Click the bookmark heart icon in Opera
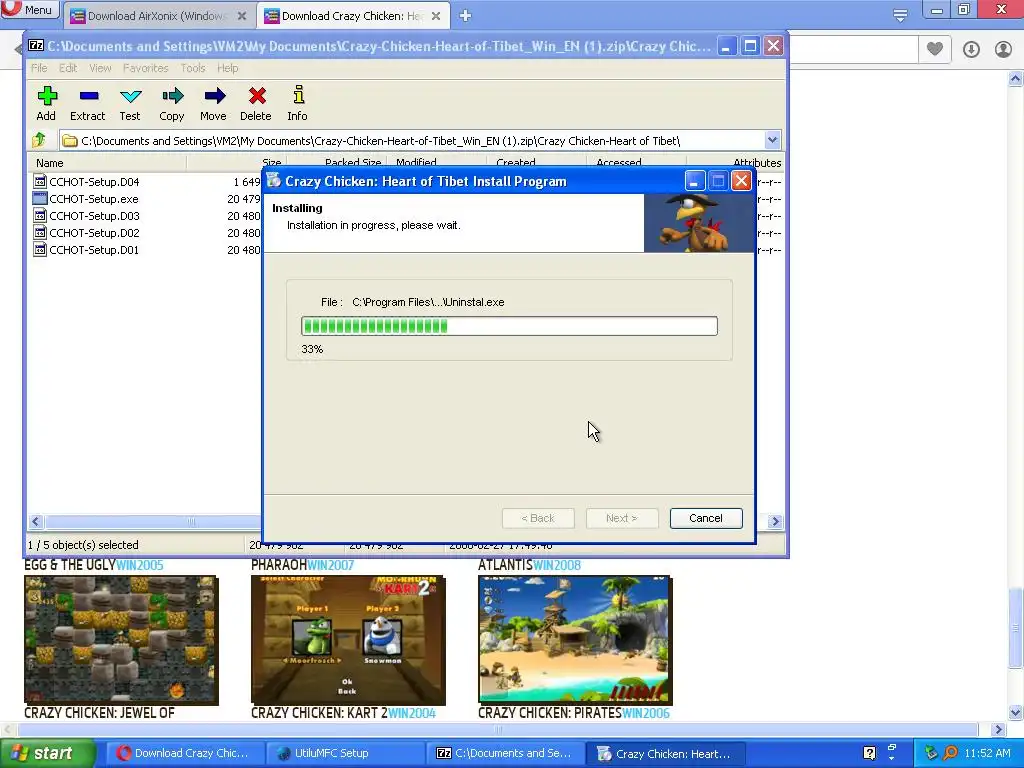 click(x=935, y=49)
